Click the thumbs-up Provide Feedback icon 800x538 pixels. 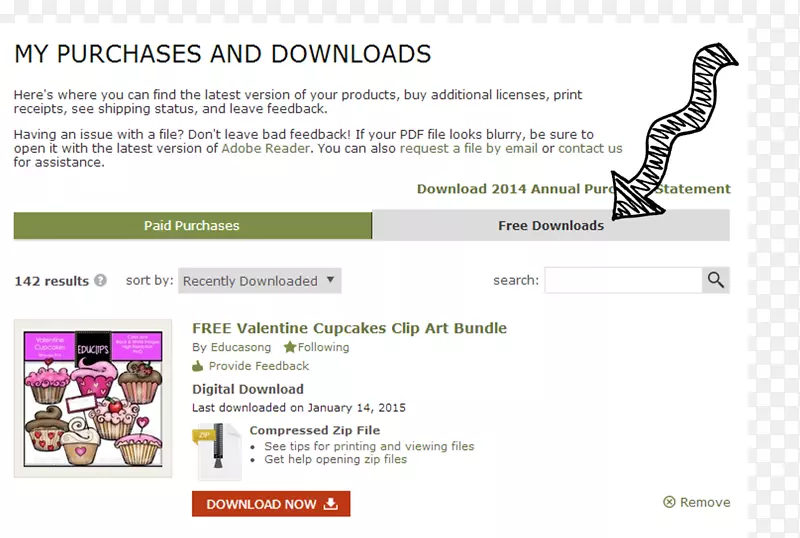198,366
